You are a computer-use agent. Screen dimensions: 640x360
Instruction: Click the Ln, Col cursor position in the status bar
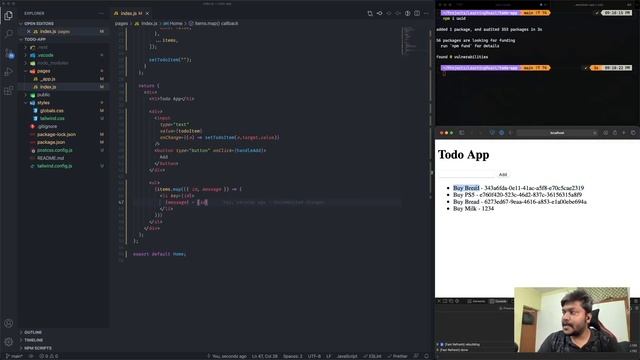click(x=264, y=356)
